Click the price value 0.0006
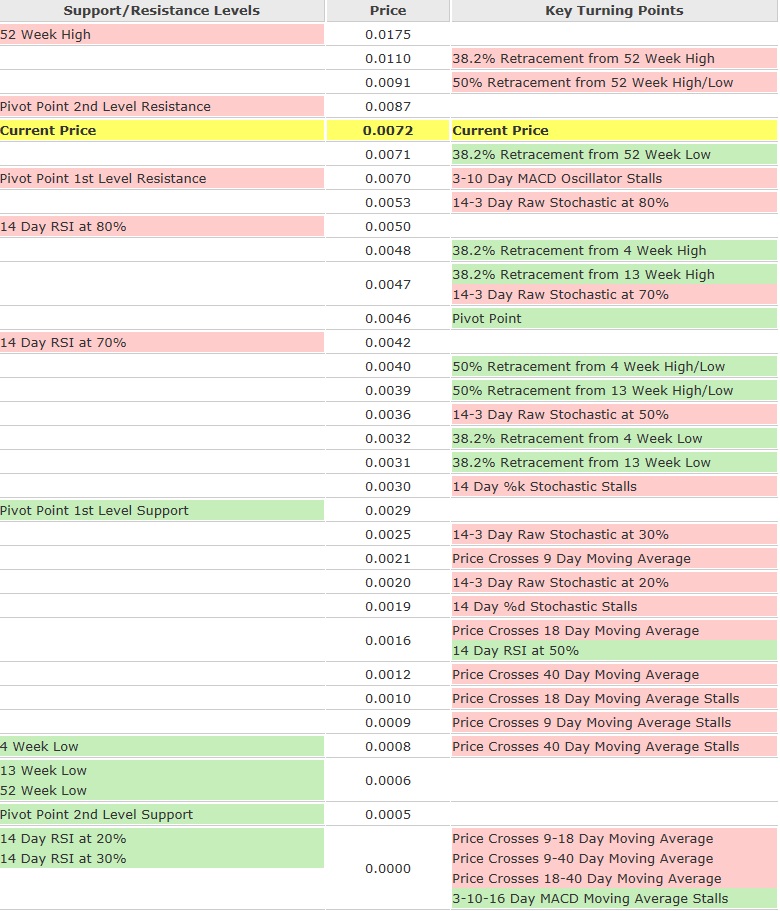This screenshot has width=780, height=911. point(388,781)
